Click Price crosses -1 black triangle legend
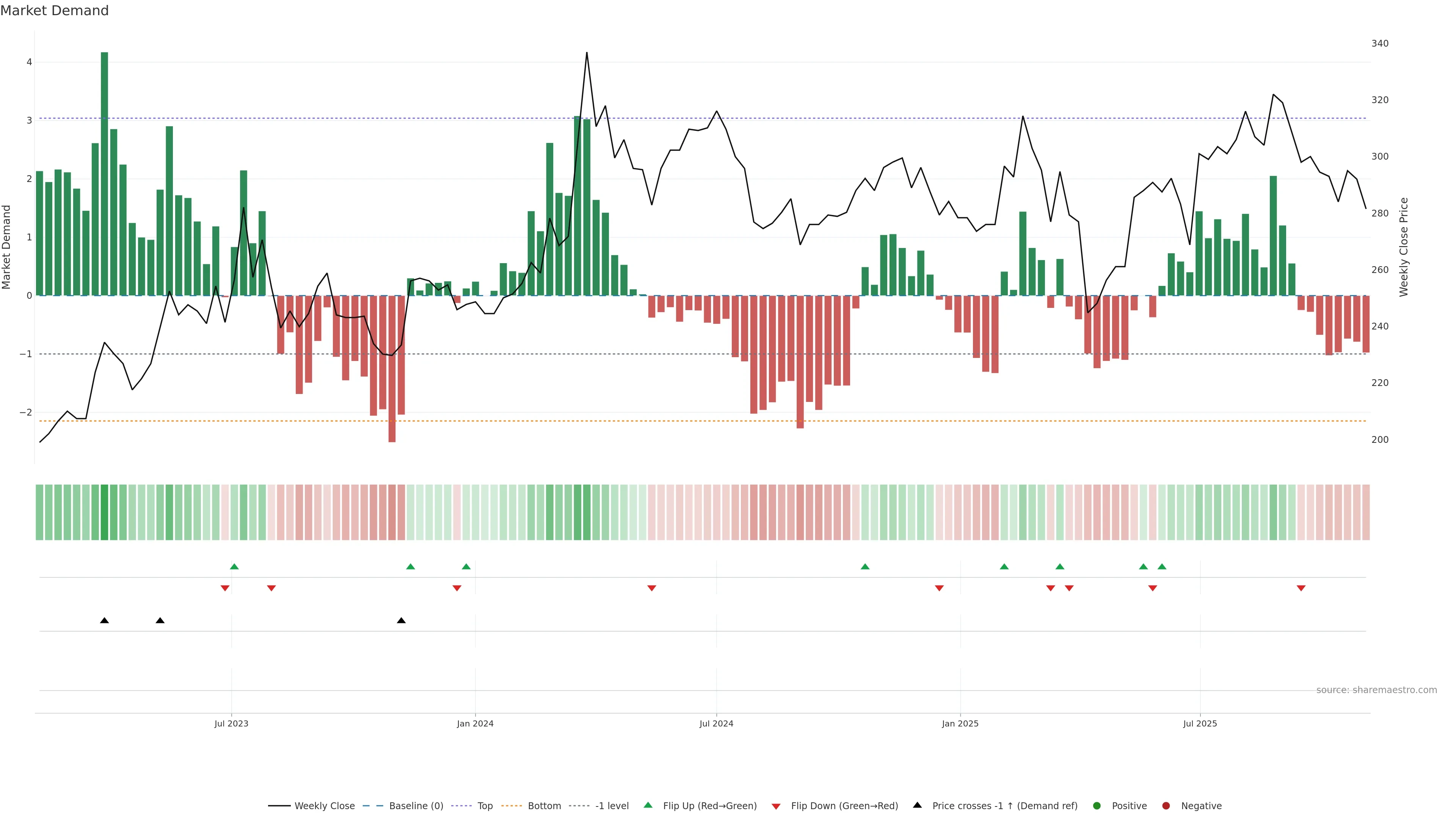1456x819 pixels. click(917, 805)
